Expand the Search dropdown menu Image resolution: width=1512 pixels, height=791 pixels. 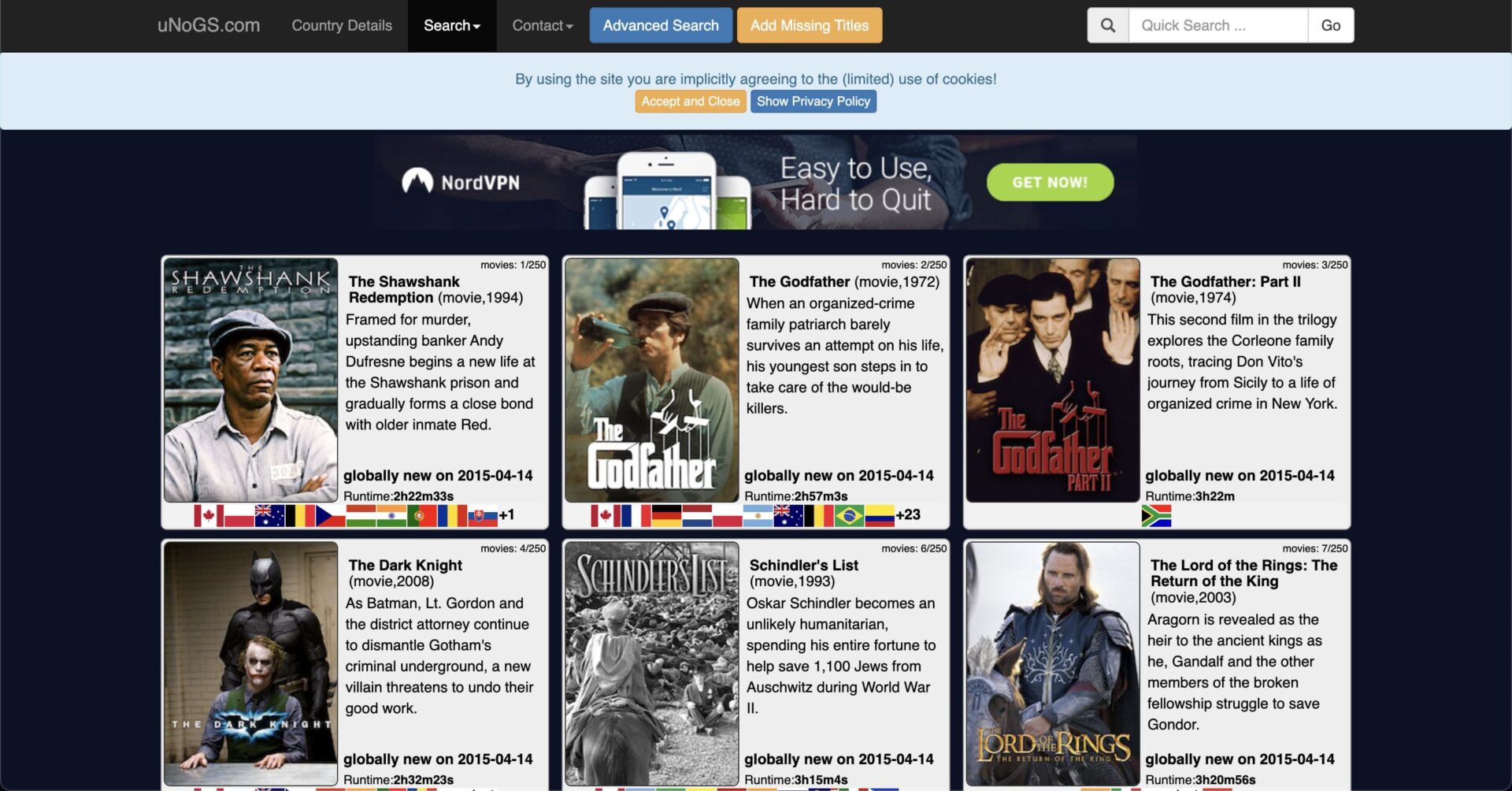(451, 25)
